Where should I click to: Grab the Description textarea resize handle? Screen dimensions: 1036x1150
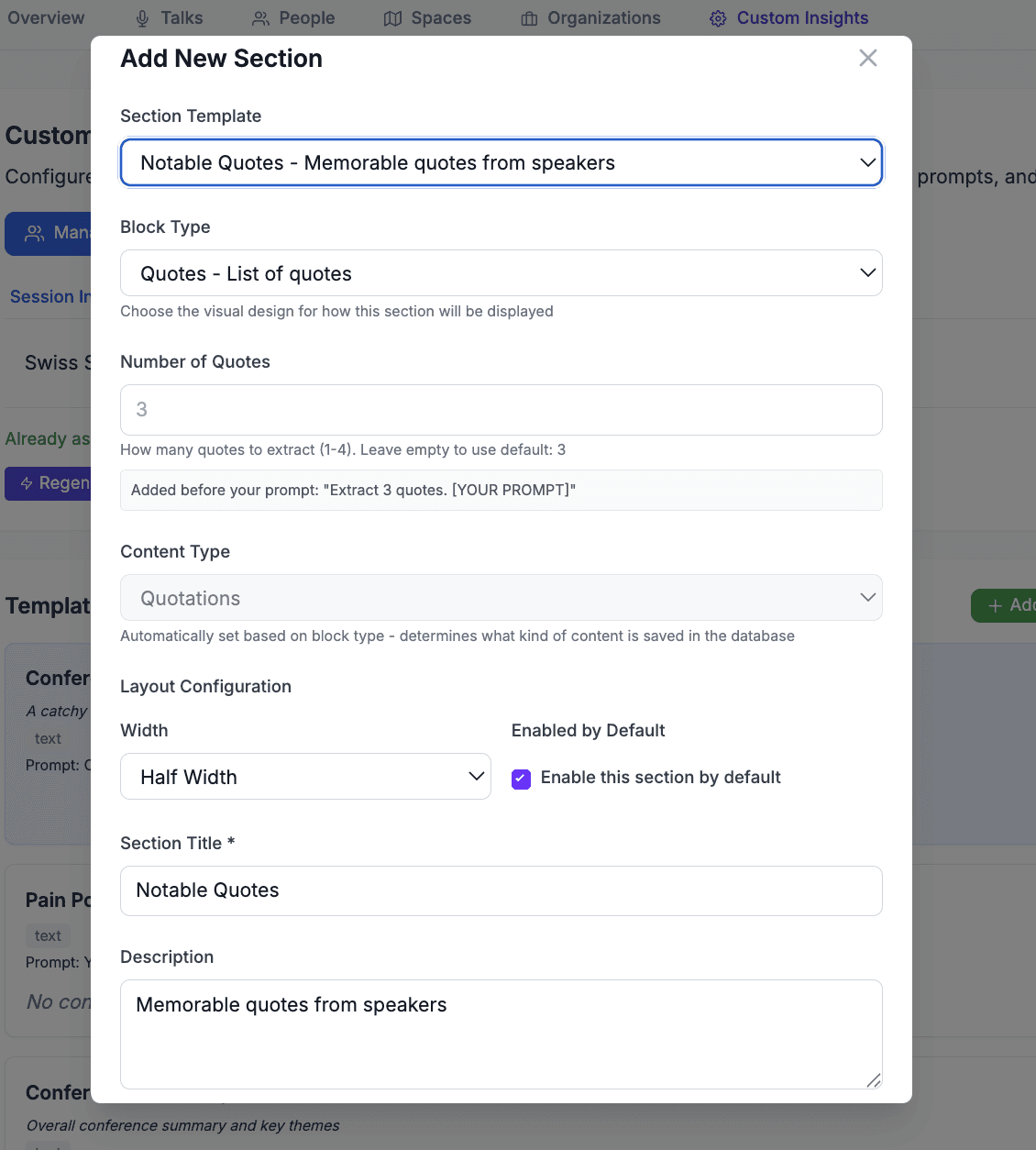[x=874, y=1080]
